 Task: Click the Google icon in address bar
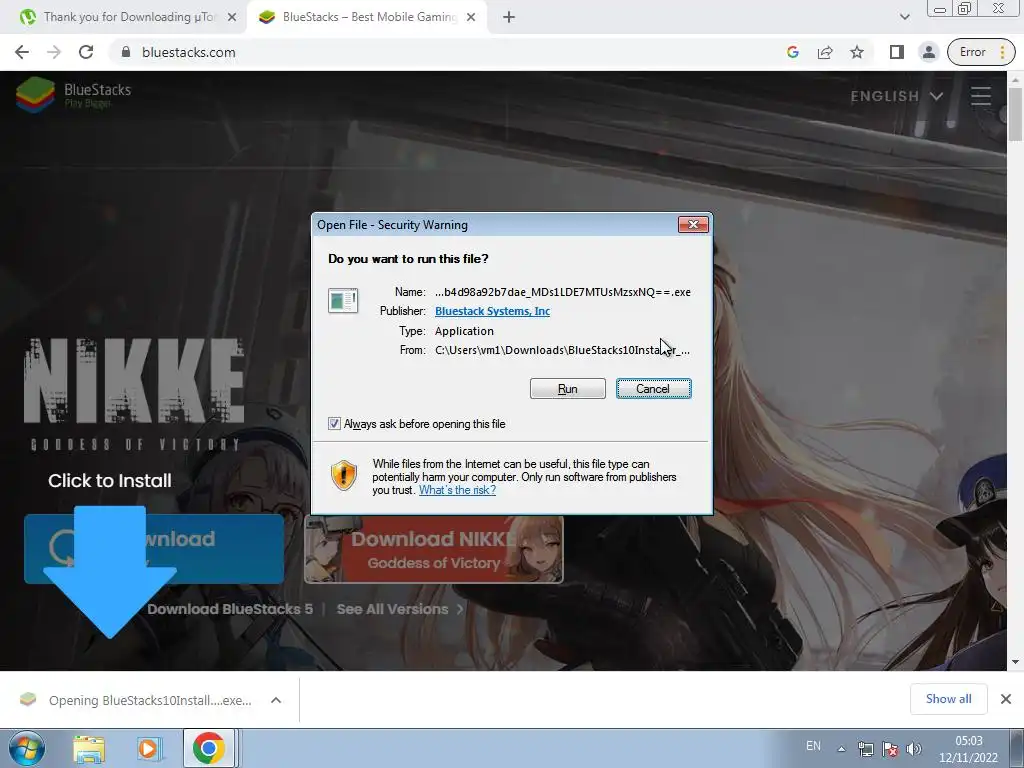(793, 52)
